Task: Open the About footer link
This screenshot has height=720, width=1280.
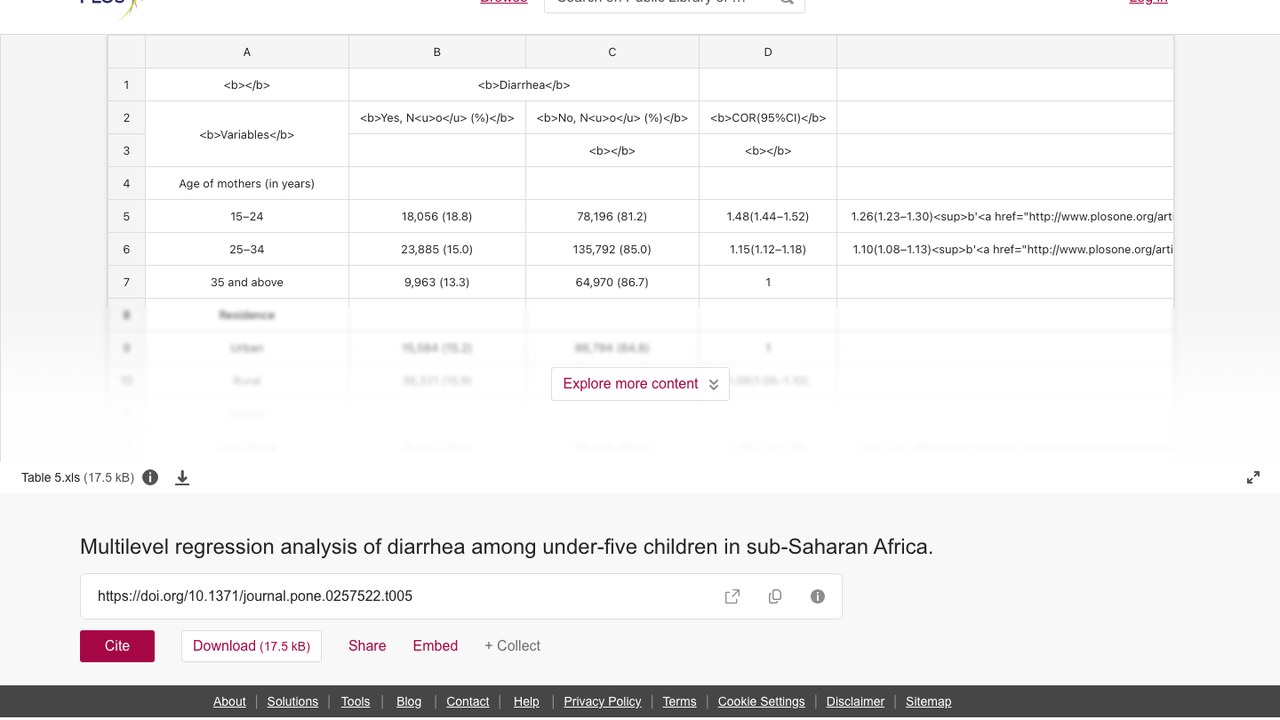Action: [x=229, y=701]
